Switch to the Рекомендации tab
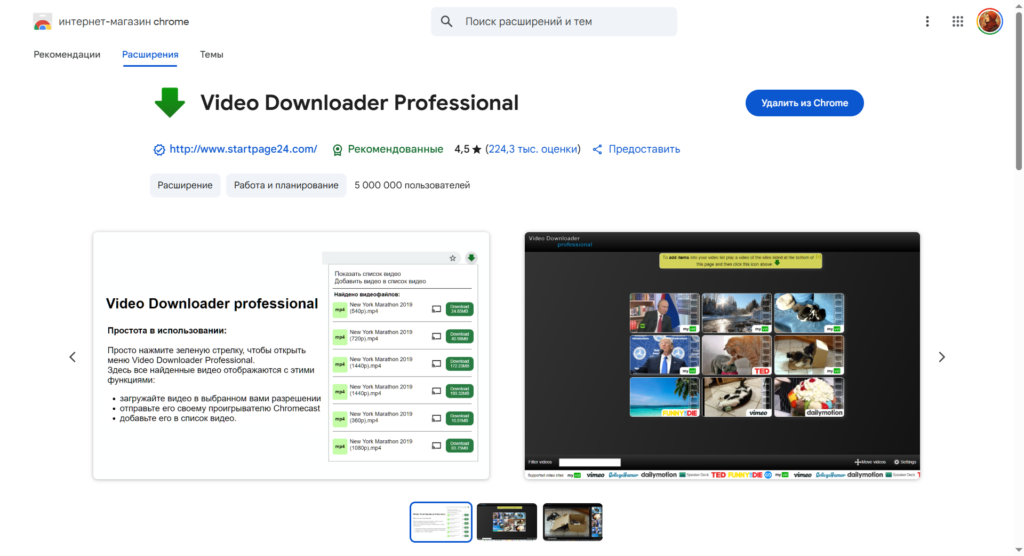The image size is (1024, 556). (x=67, y=54)
